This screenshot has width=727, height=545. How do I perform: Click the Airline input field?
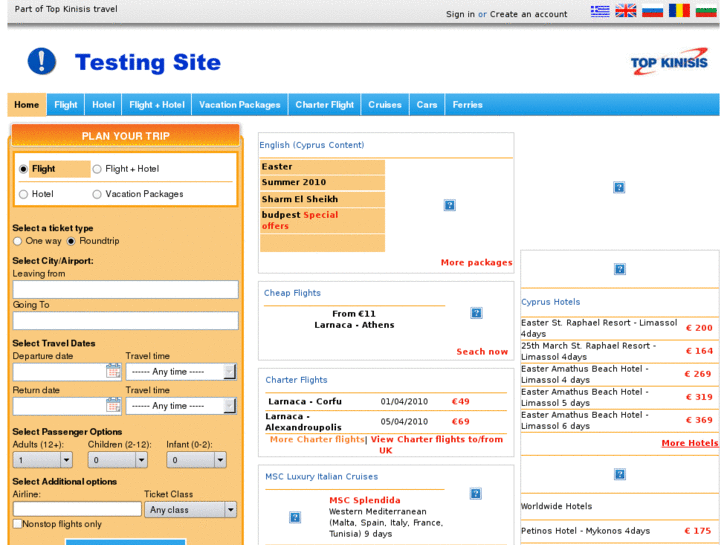coord(77,509)
